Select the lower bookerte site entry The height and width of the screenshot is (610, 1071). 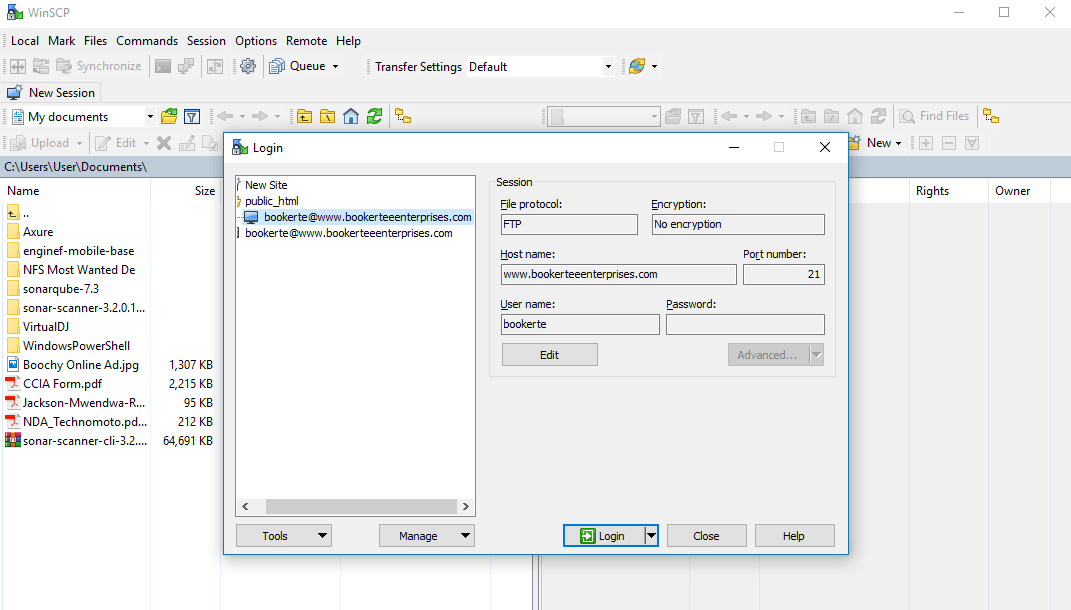pyautogui.click(x=349, y=233)
